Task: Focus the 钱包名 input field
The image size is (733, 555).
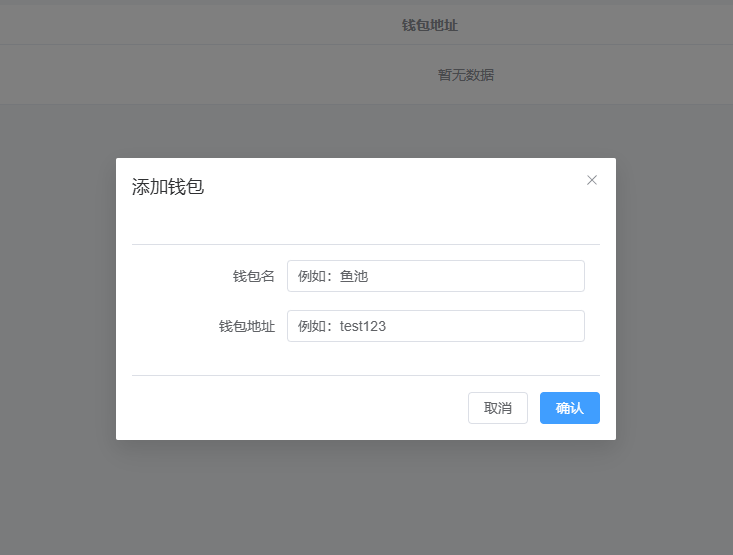Action: point(435,276)
